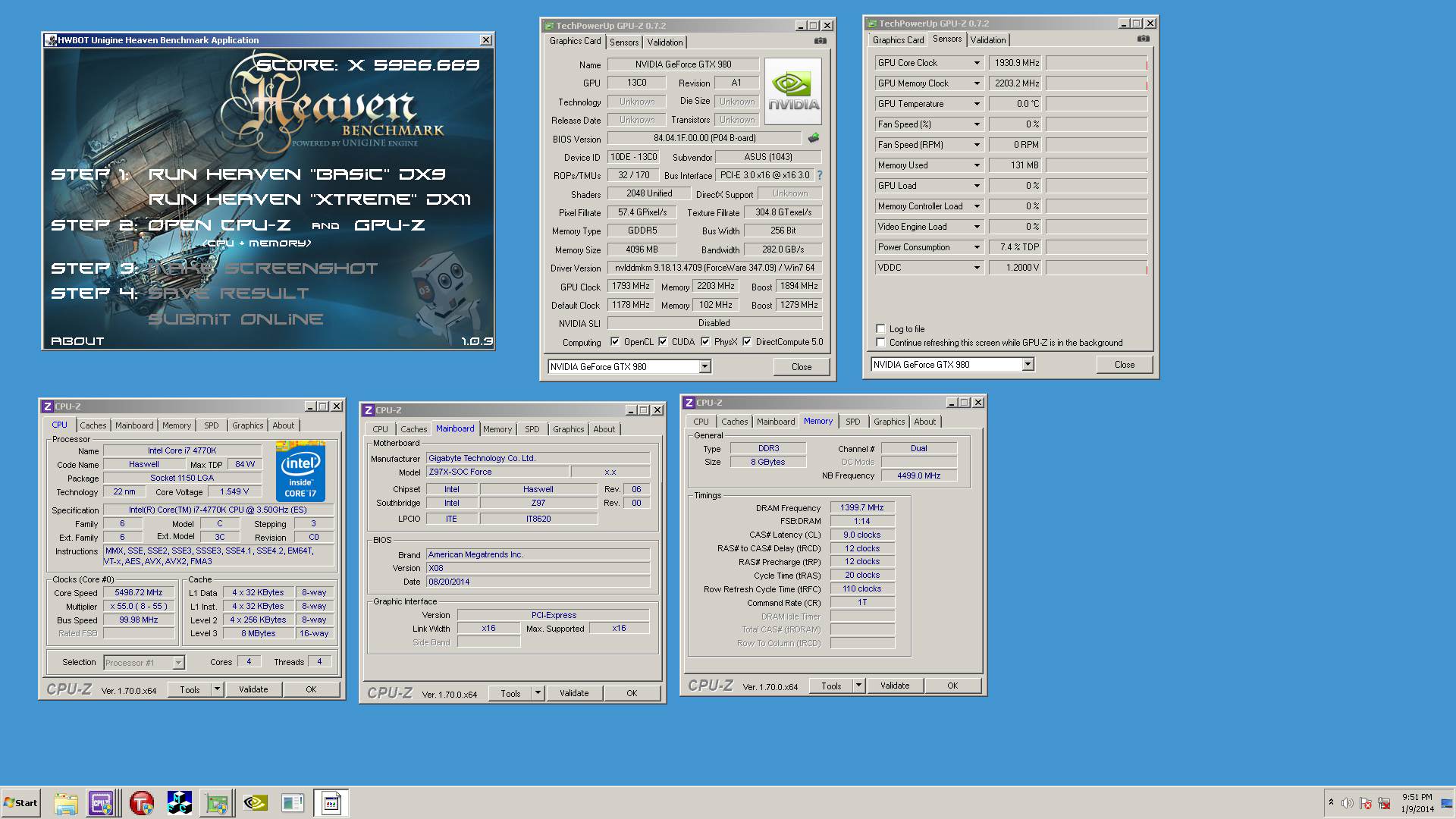The width and height of the screenshot is (1456, 819).
Task: Click the window-panel taskbar icon next to NVIDIA
Action: [293, 803]
